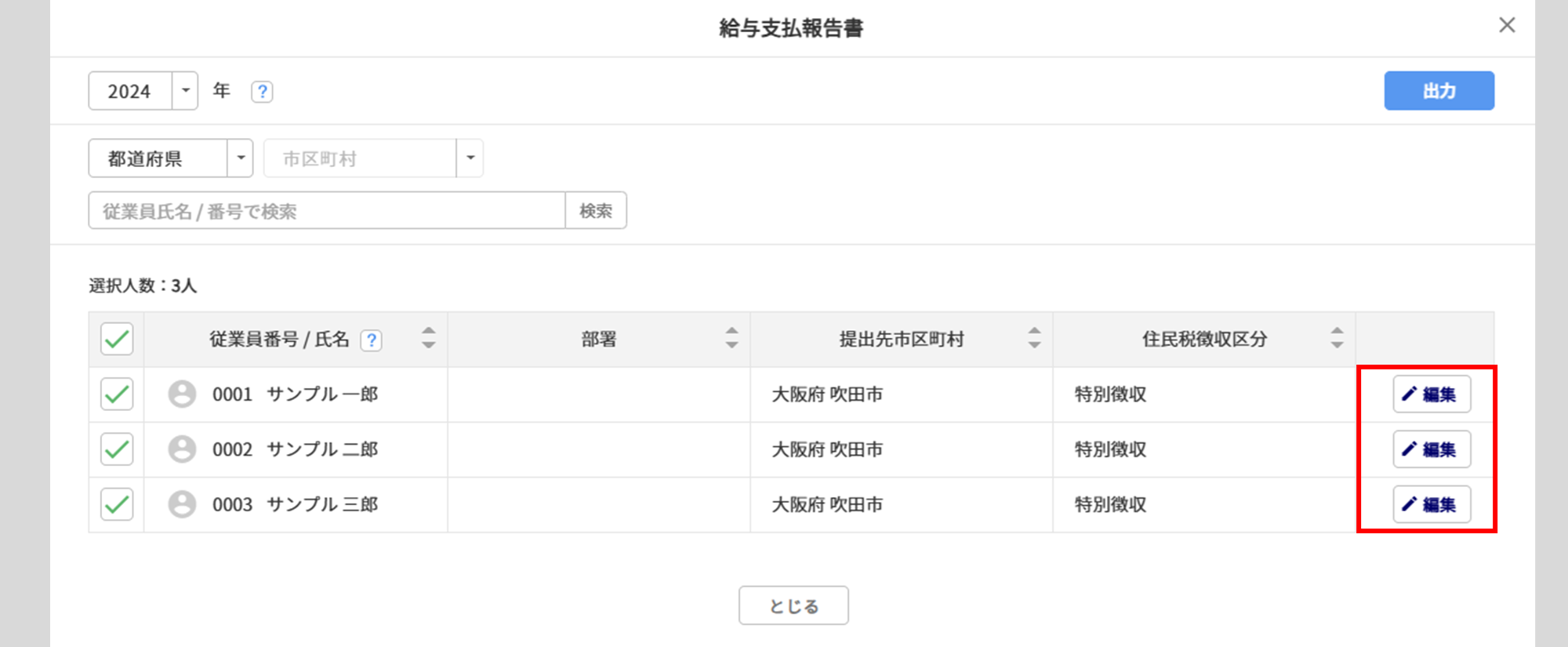Open the 2024 year dropdown
This screenshot has height=647, width=1568.
(x=143, y=91)
